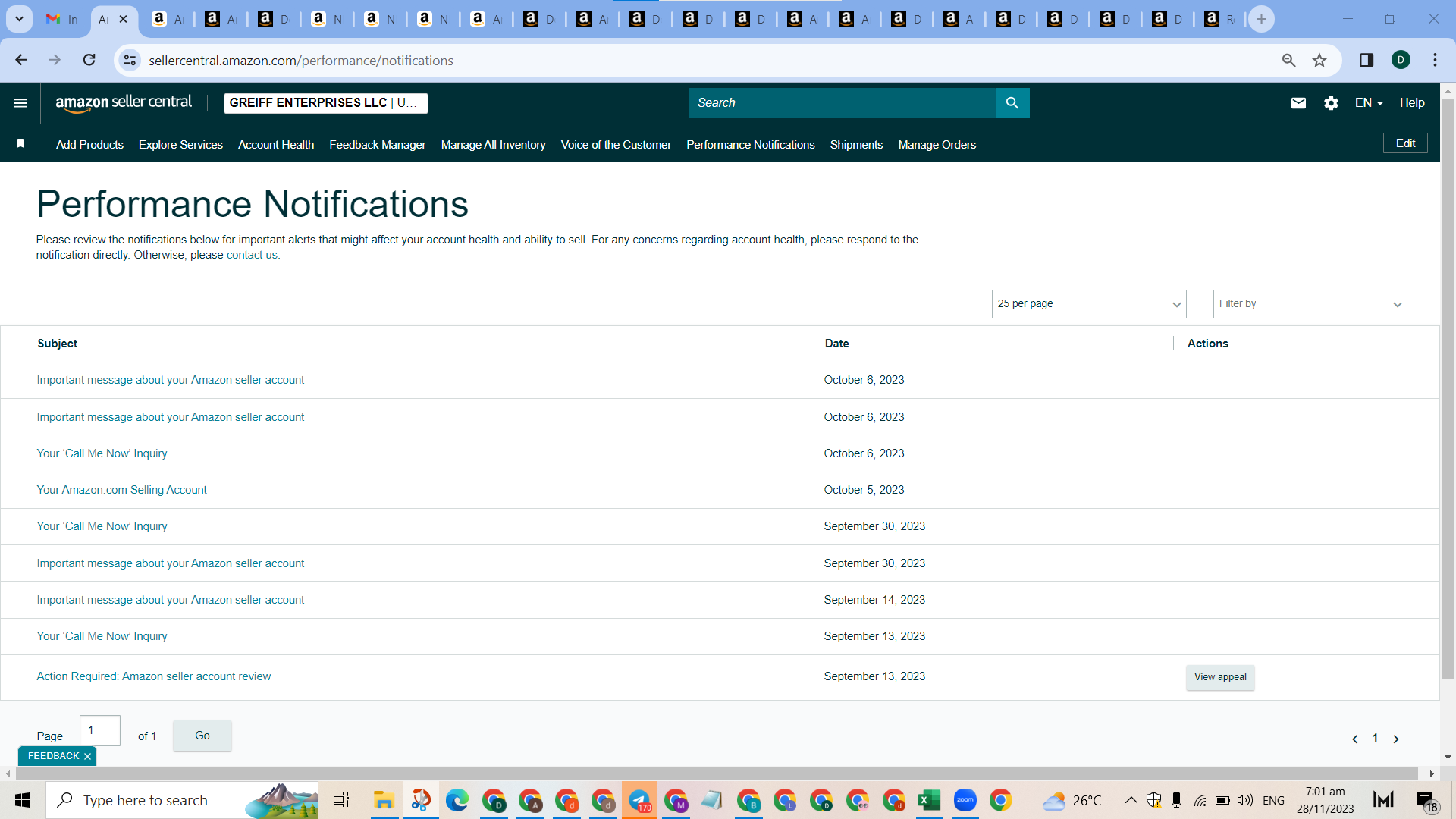The image size is (1456, 819).
Task: Expand the 25 per page dropdown
Action: pyautogui.click(x=1089, y=304)
